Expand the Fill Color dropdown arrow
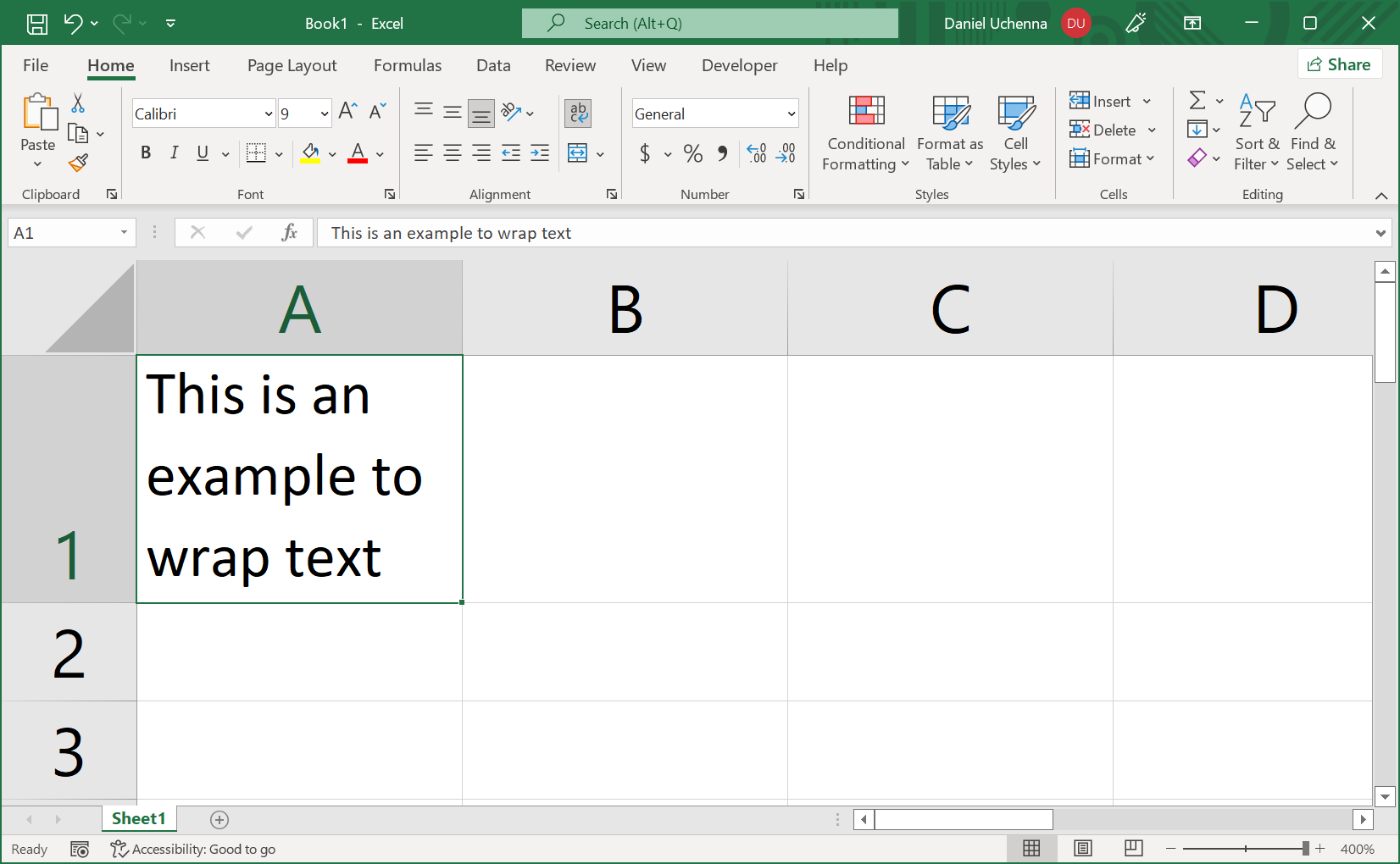 331,153
